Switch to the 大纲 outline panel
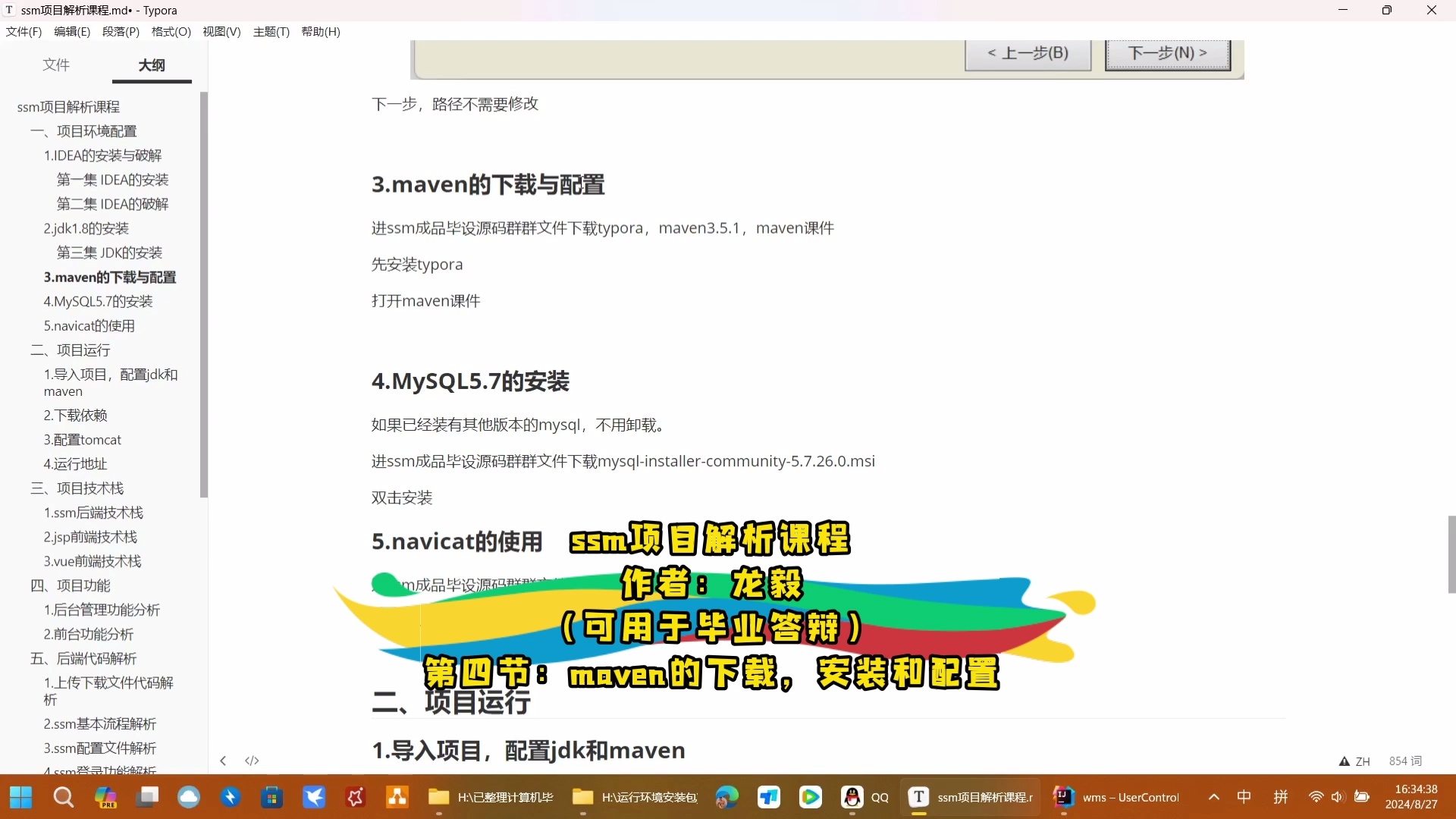The width and height of the screenshot is (1456, 819). pyautogui.click(x=151, y=65)
